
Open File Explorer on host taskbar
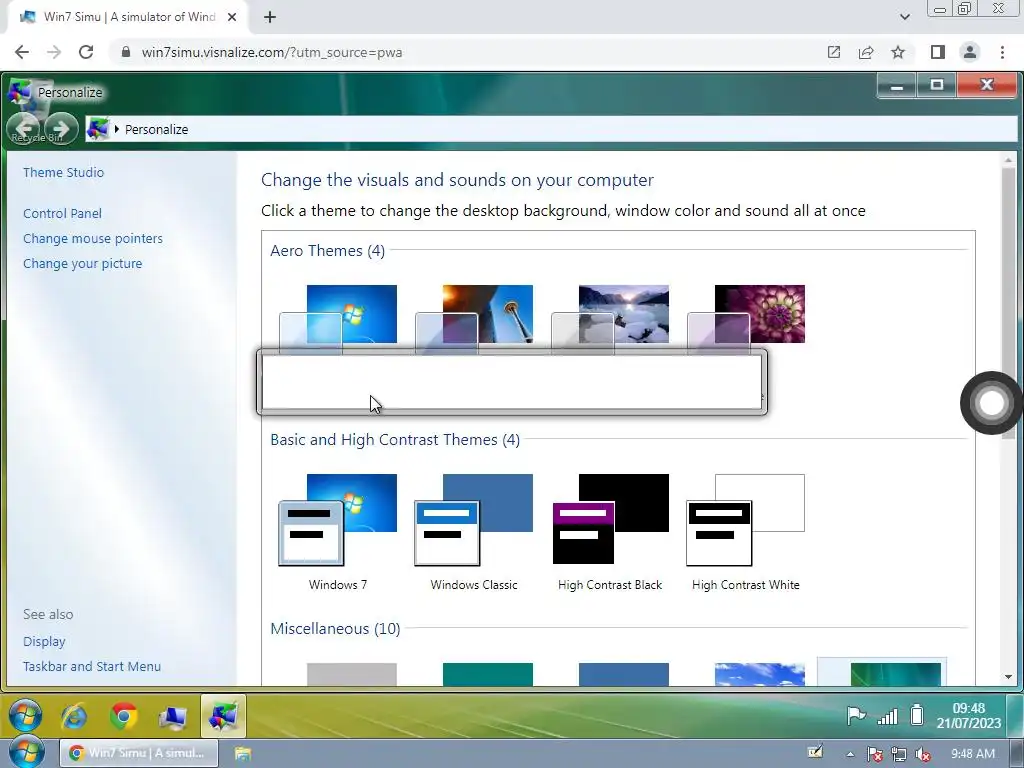242,754
